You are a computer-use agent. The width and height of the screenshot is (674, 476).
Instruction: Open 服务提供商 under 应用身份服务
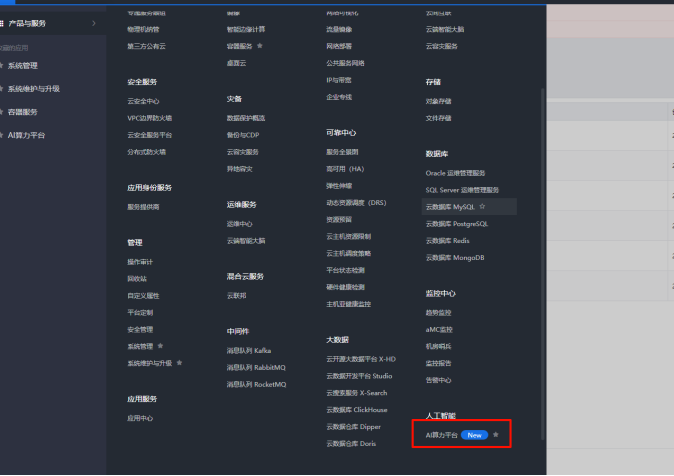(143, 207)
